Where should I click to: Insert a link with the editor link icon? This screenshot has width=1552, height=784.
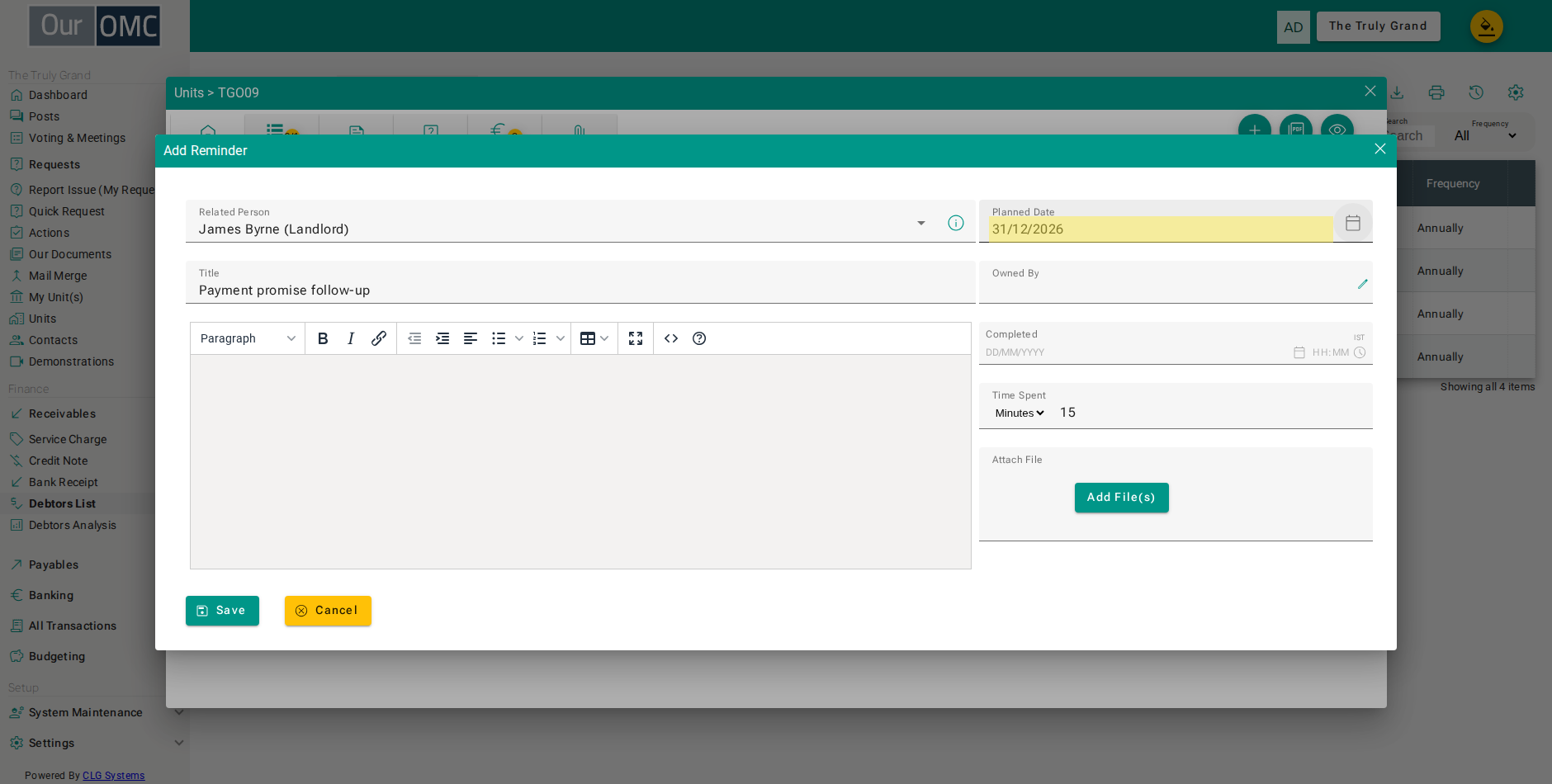(379, 338)
